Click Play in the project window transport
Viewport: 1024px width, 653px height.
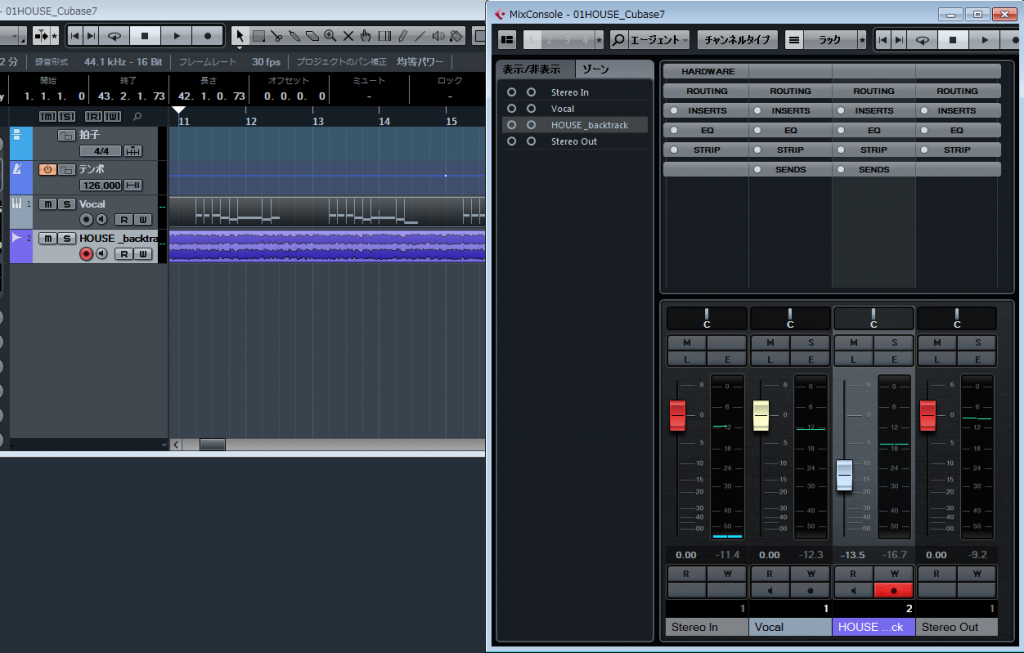(176, 36)
